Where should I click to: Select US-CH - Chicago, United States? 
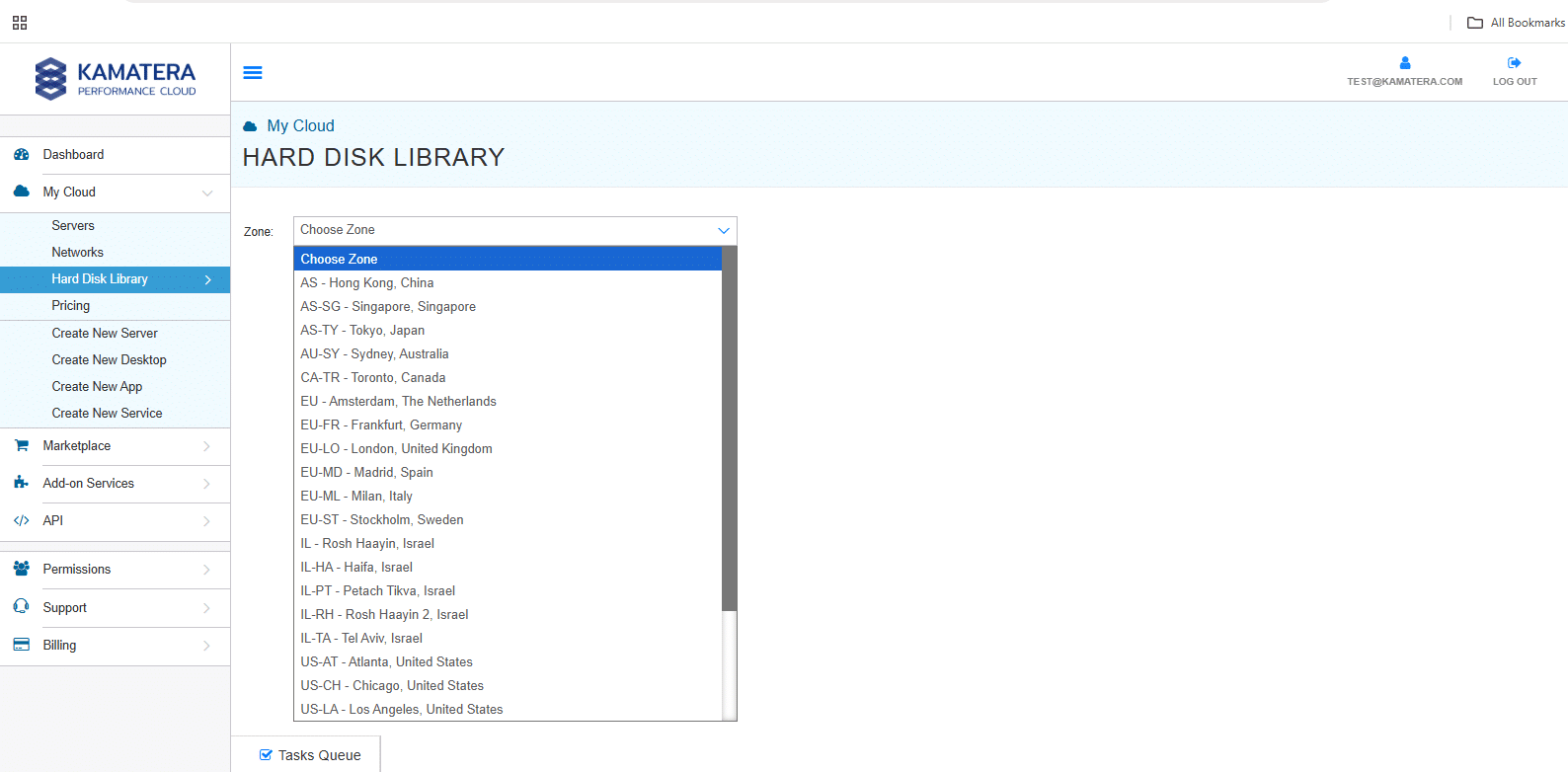[x=508, y=685]
